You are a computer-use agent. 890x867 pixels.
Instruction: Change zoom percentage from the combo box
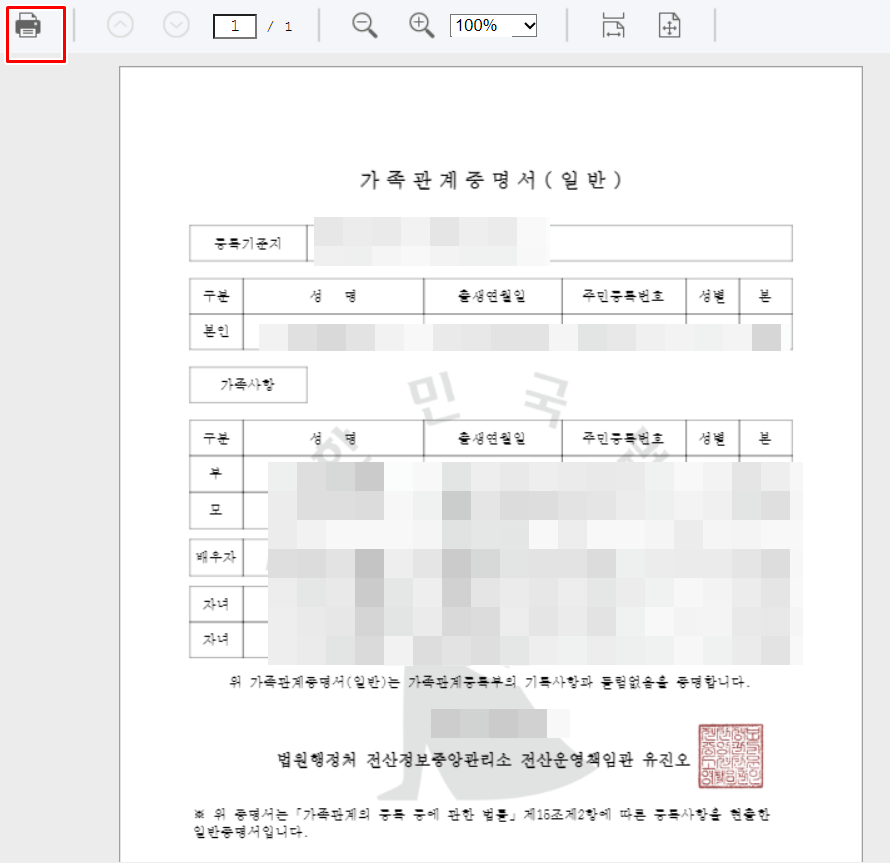pos(493,26)
